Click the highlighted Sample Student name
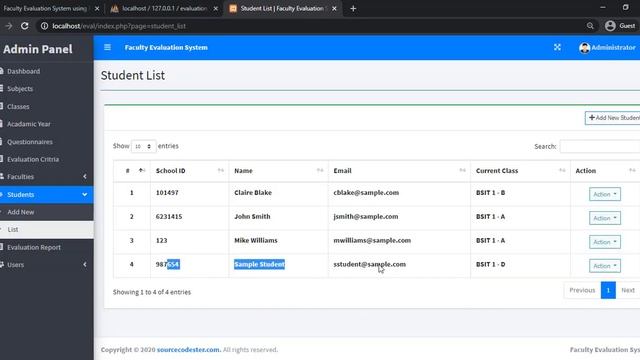Viewport: 640px width, 360px height. click(259, 264)
